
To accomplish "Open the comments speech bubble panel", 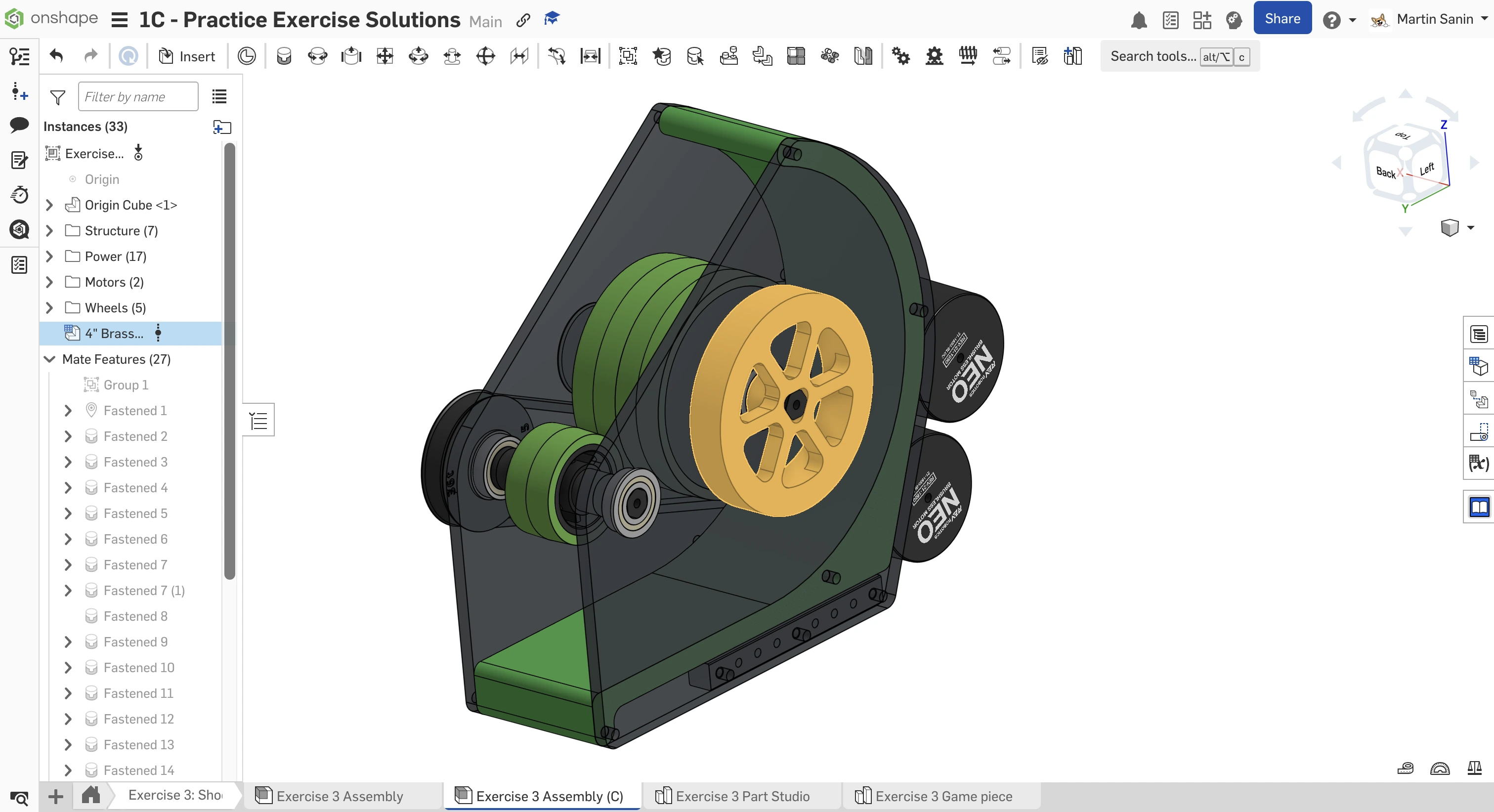I will tap(19, 125).
